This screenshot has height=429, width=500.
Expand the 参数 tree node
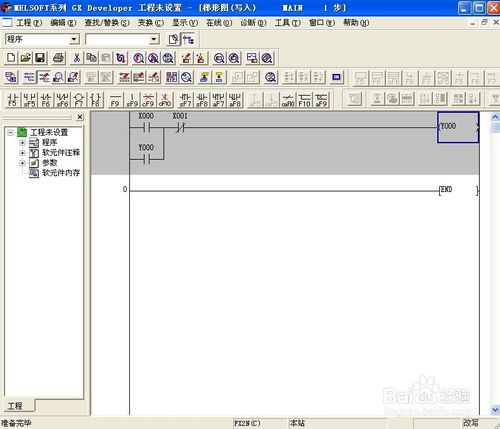click(x=22, y=163)
